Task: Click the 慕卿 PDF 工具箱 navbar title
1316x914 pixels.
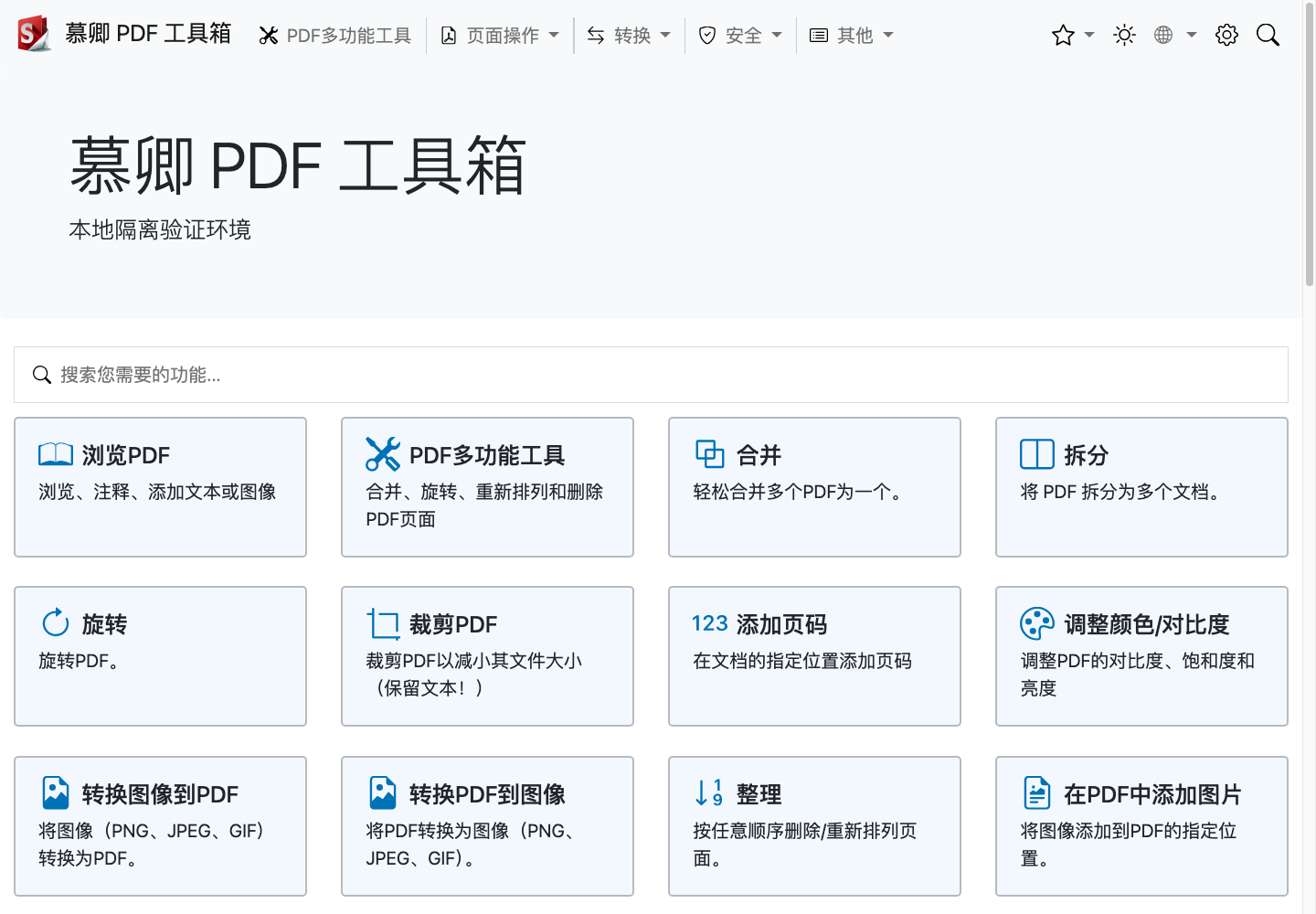Action: tap(148, 34)
